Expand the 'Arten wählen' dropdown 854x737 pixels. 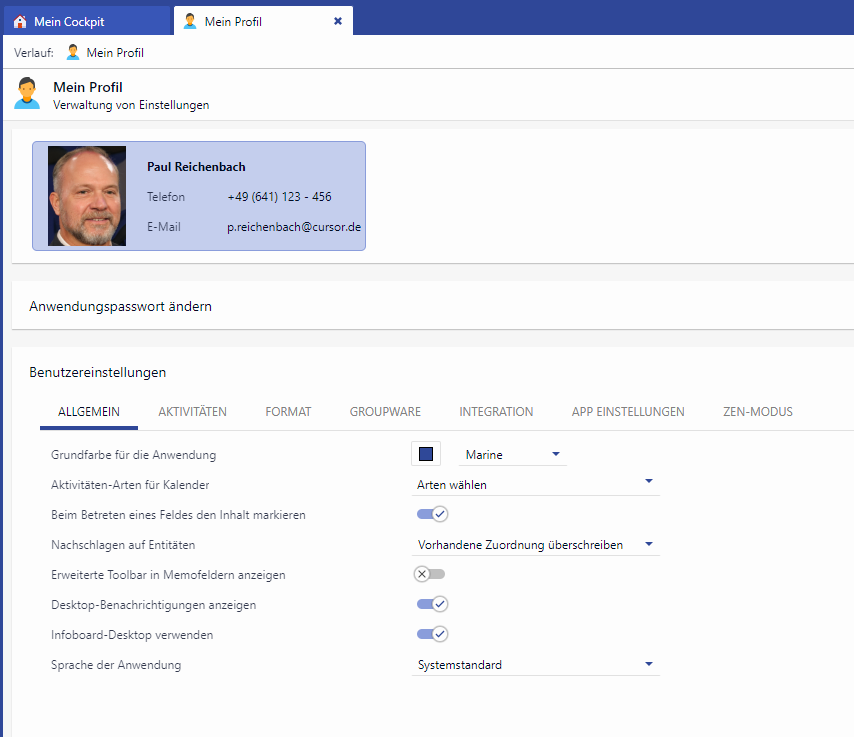535,485
